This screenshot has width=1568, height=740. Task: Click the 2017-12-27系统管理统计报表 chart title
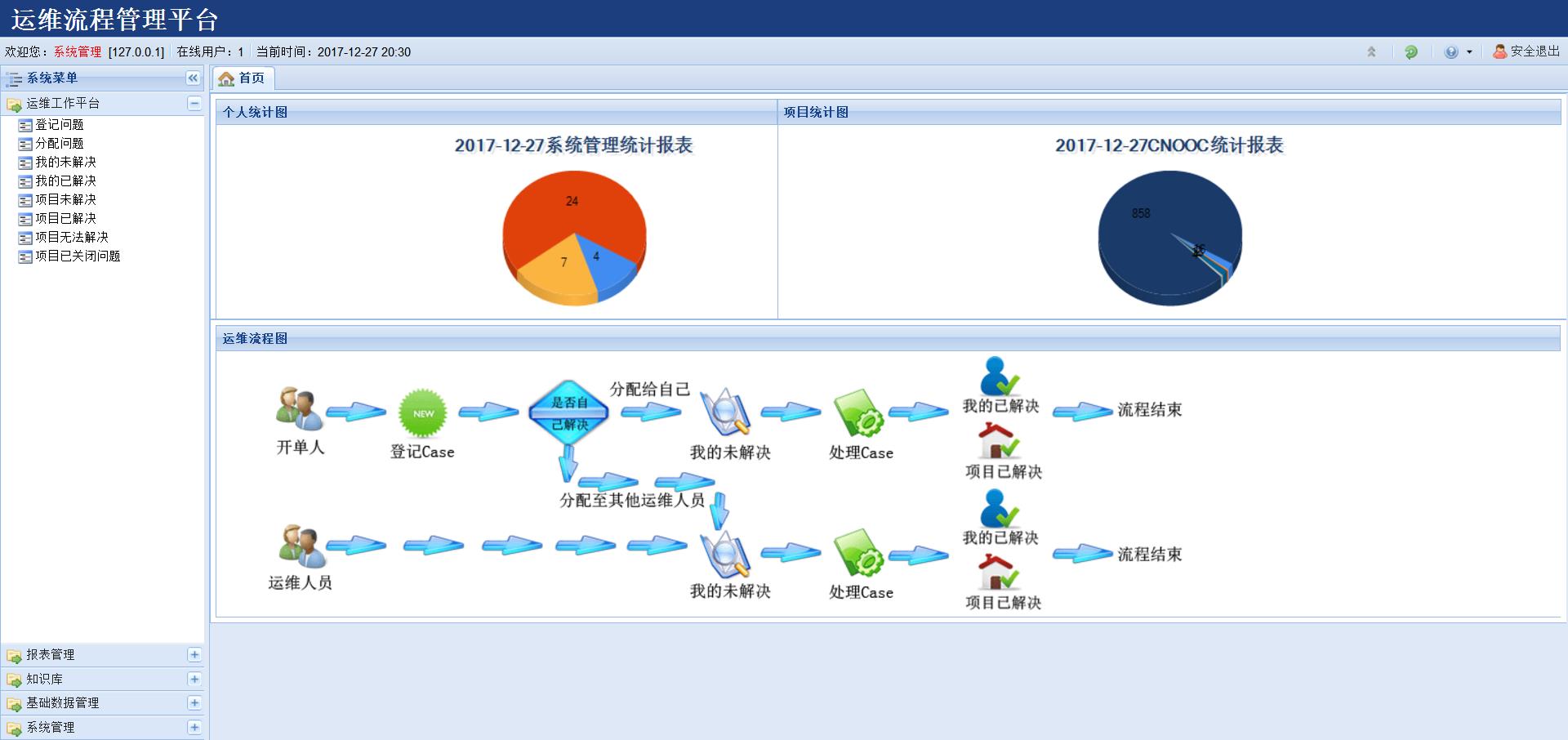tap(573, 145)
